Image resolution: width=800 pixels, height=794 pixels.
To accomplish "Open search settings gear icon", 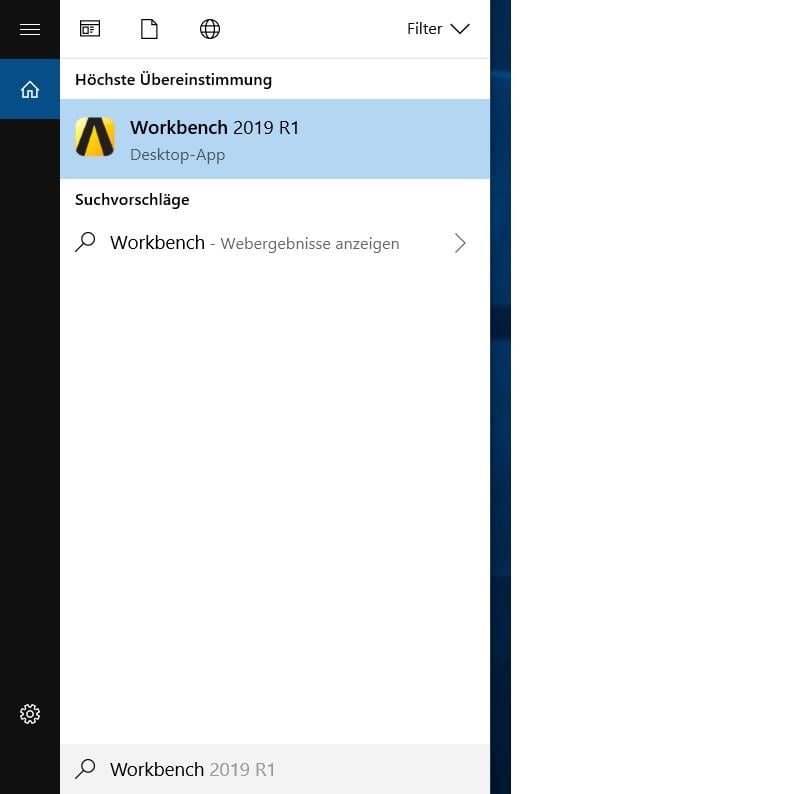I will (30, 714).
